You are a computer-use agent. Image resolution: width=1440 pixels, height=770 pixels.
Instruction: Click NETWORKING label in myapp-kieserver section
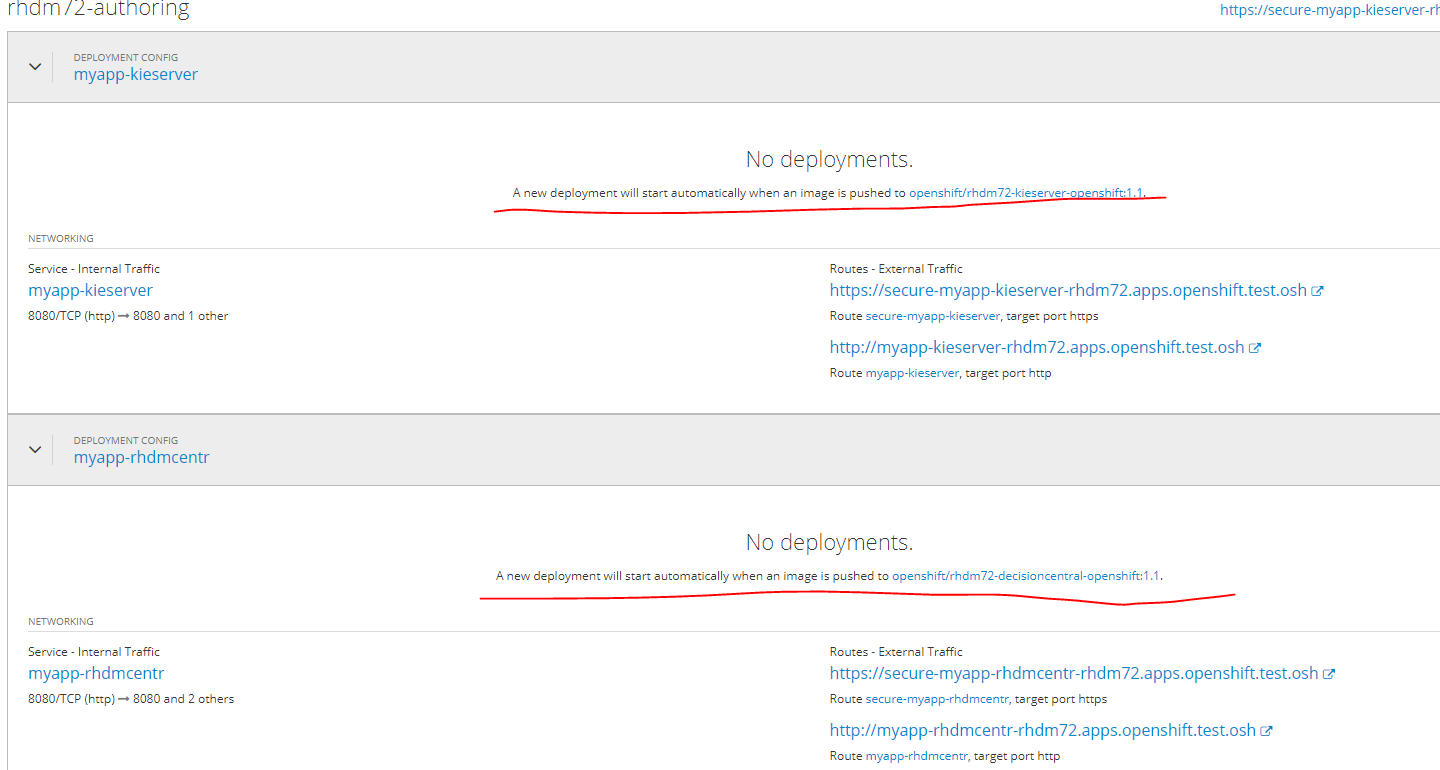tap(61, 239)
